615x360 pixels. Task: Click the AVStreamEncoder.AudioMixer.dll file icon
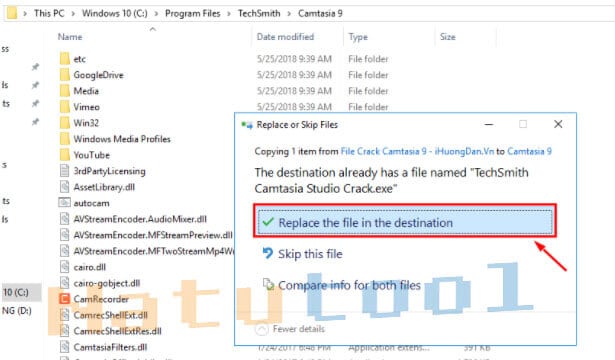(64, 219)
